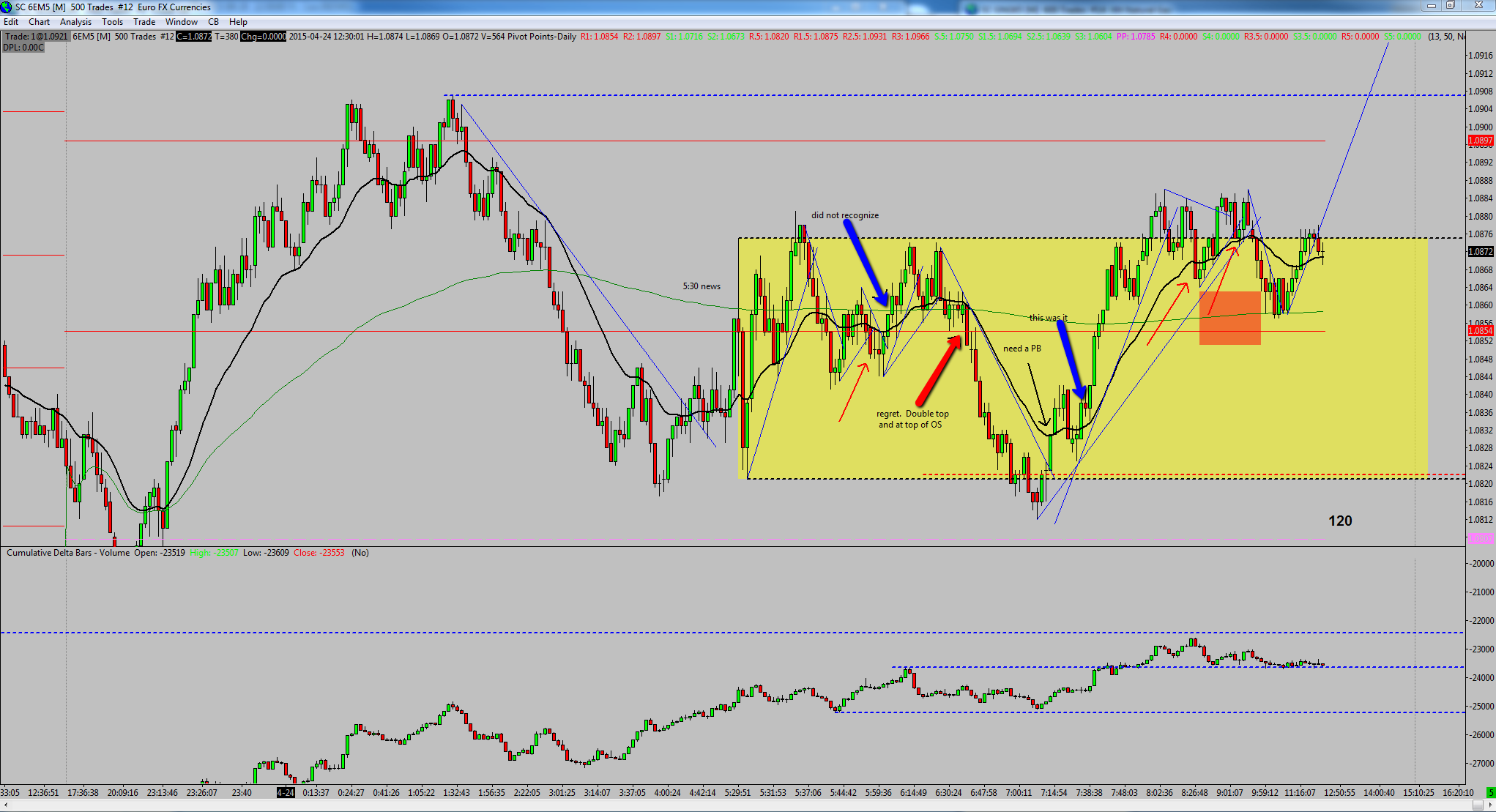The height and width of the screenshot is (812, 1496).
Task: Click the 'S3: 1.0604' pivot value
Action: pos(1094,37)
